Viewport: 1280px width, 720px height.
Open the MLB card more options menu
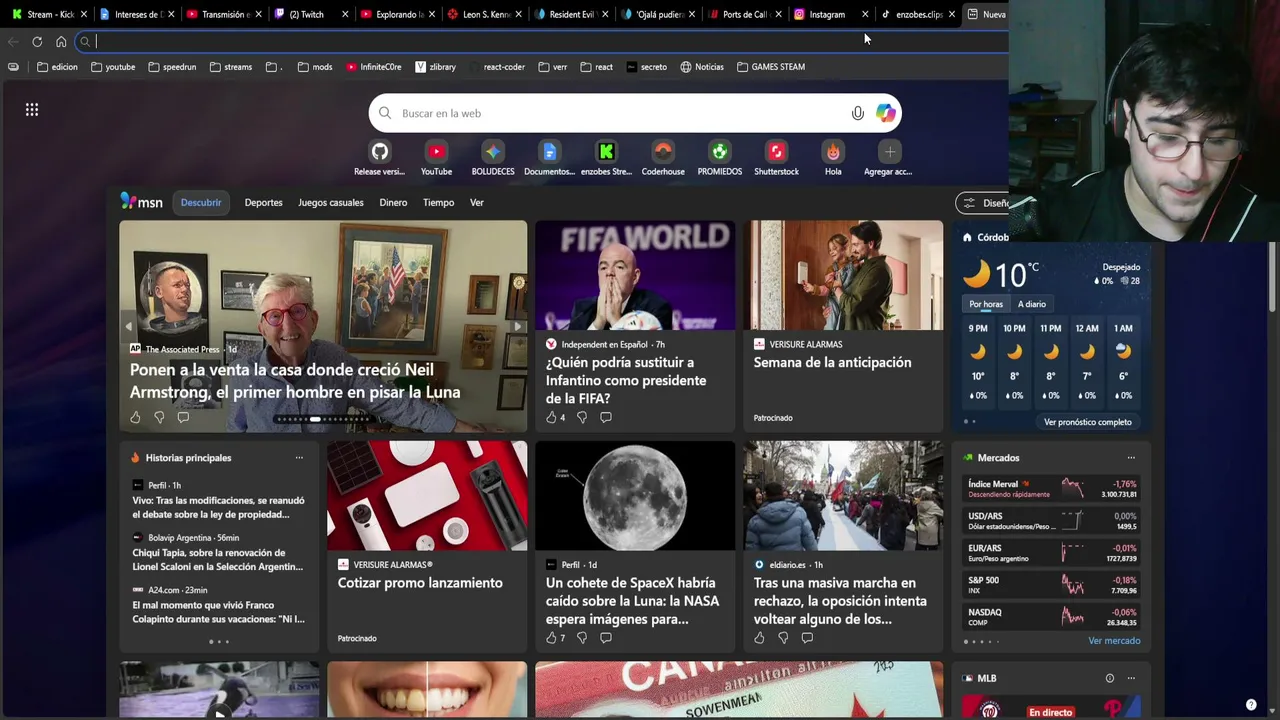tap(1131, 678)
